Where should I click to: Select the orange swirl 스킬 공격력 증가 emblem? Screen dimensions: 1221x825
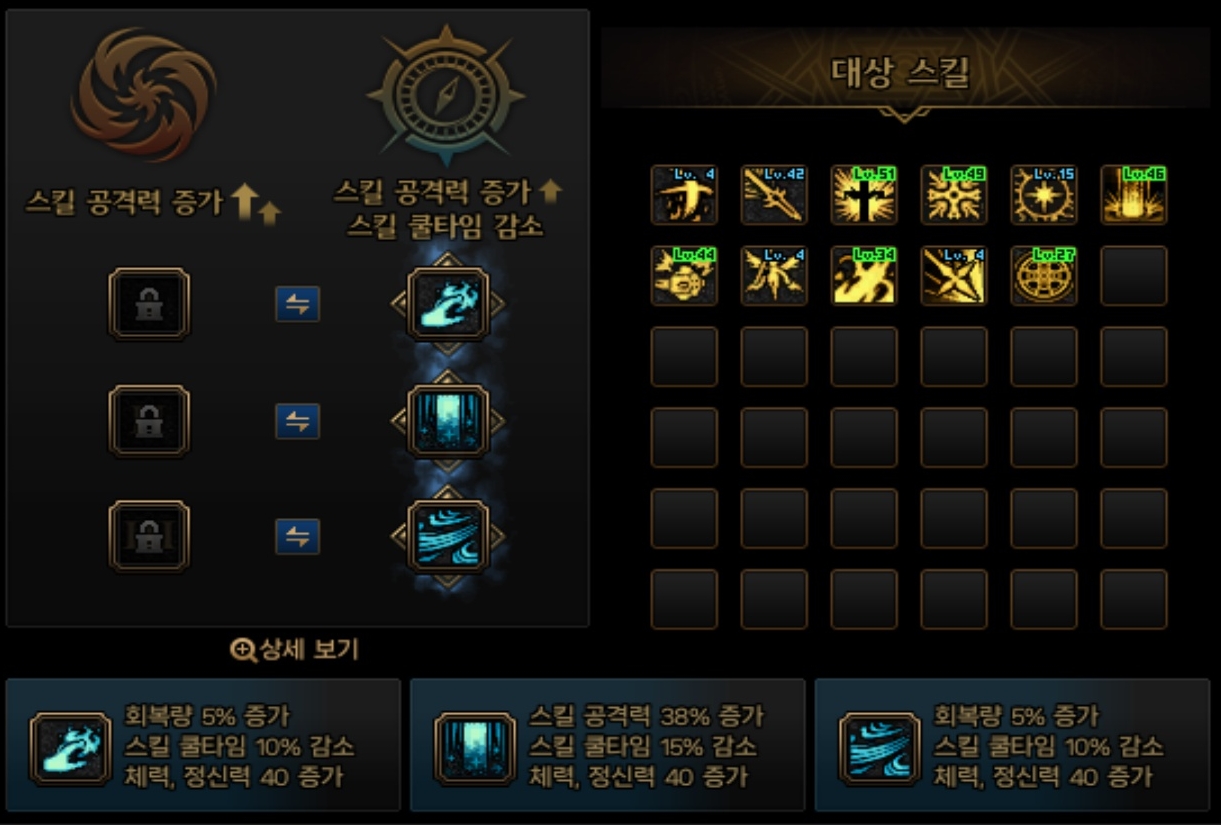tap(144, 95)
